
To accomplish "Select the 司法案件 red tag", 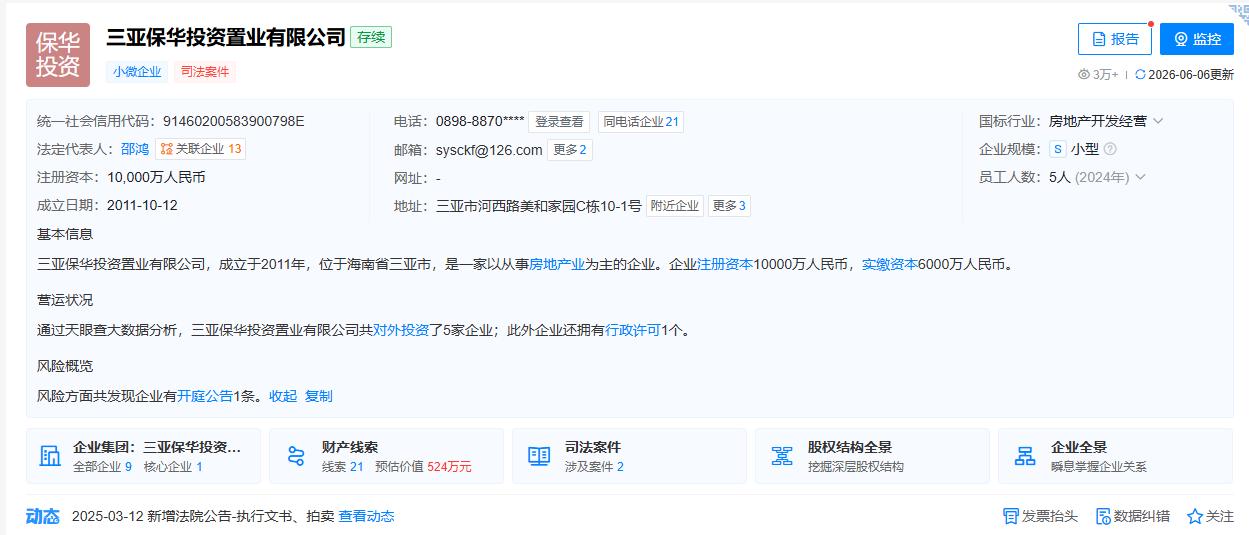I will click(x=205, y=72).
